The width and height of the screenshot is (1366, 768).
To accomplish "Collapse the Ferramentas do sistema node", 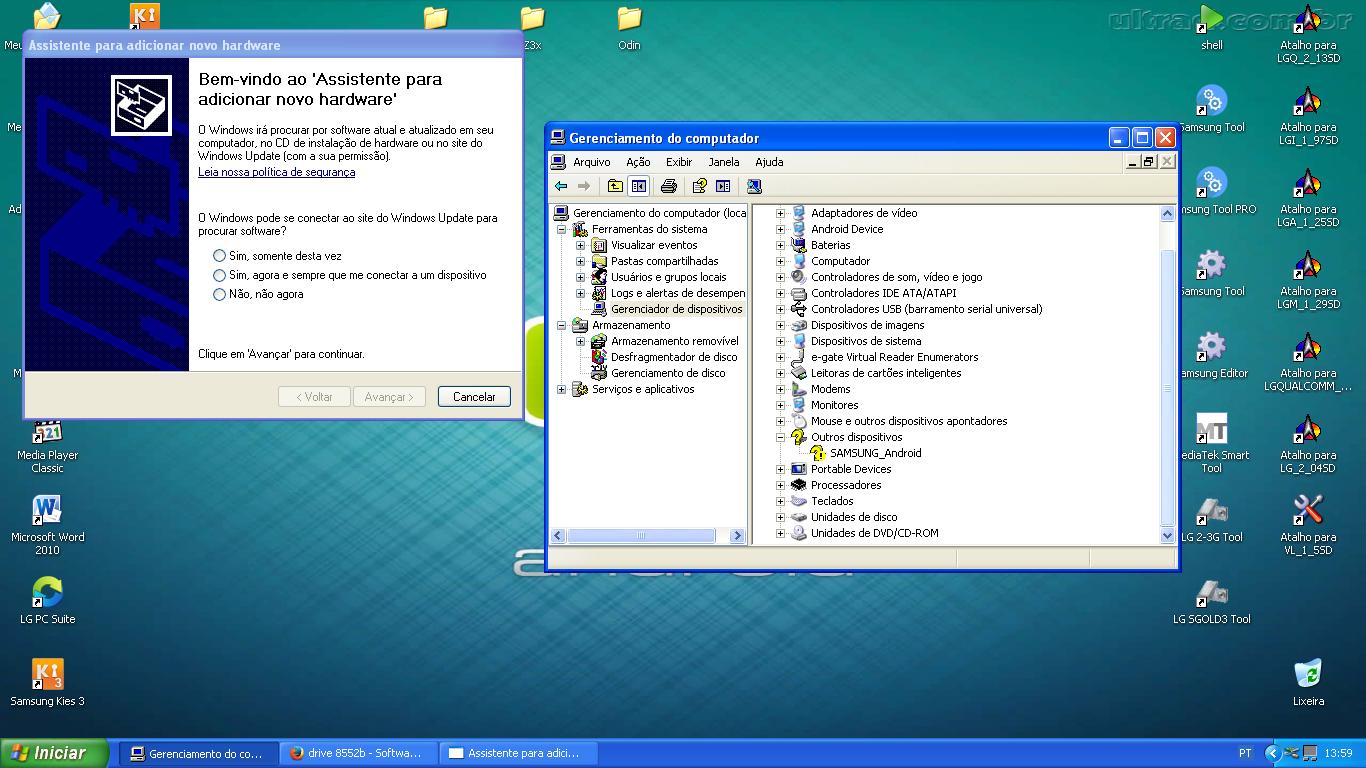I will coord(561,229).
